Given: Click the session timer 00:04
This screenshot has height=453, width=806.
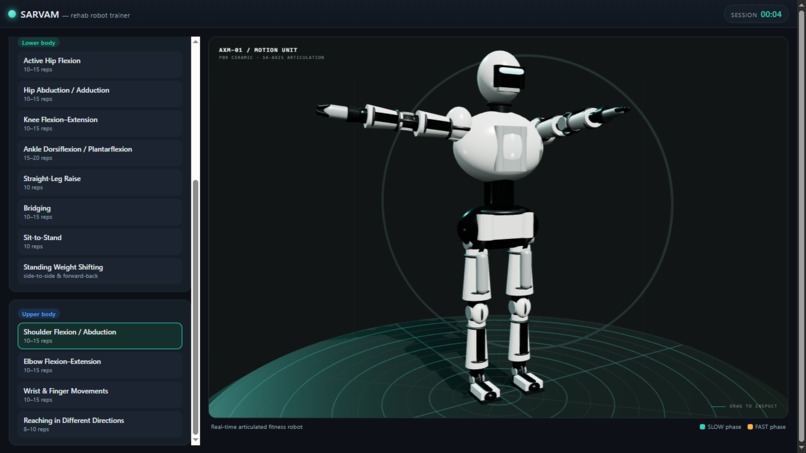Looking at the screenshot, I should tap(771, 14).
